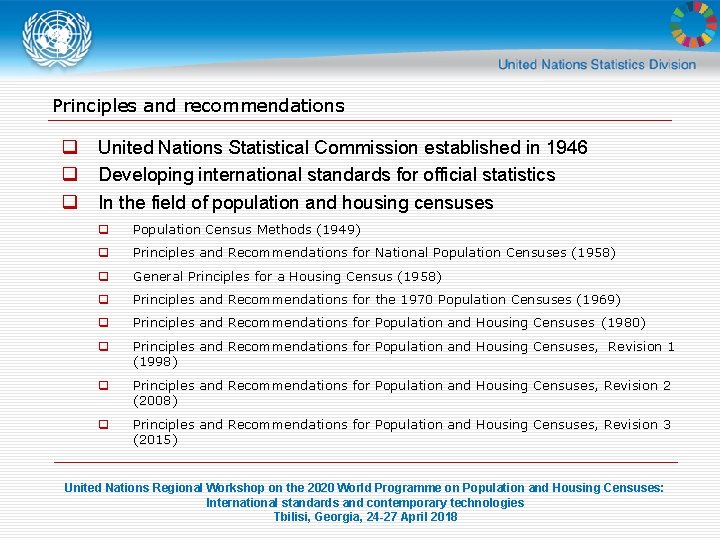Click the United Nations emblem logo
Image resolution: width=720 pixels, height=540 pixels.
point(57,39)
